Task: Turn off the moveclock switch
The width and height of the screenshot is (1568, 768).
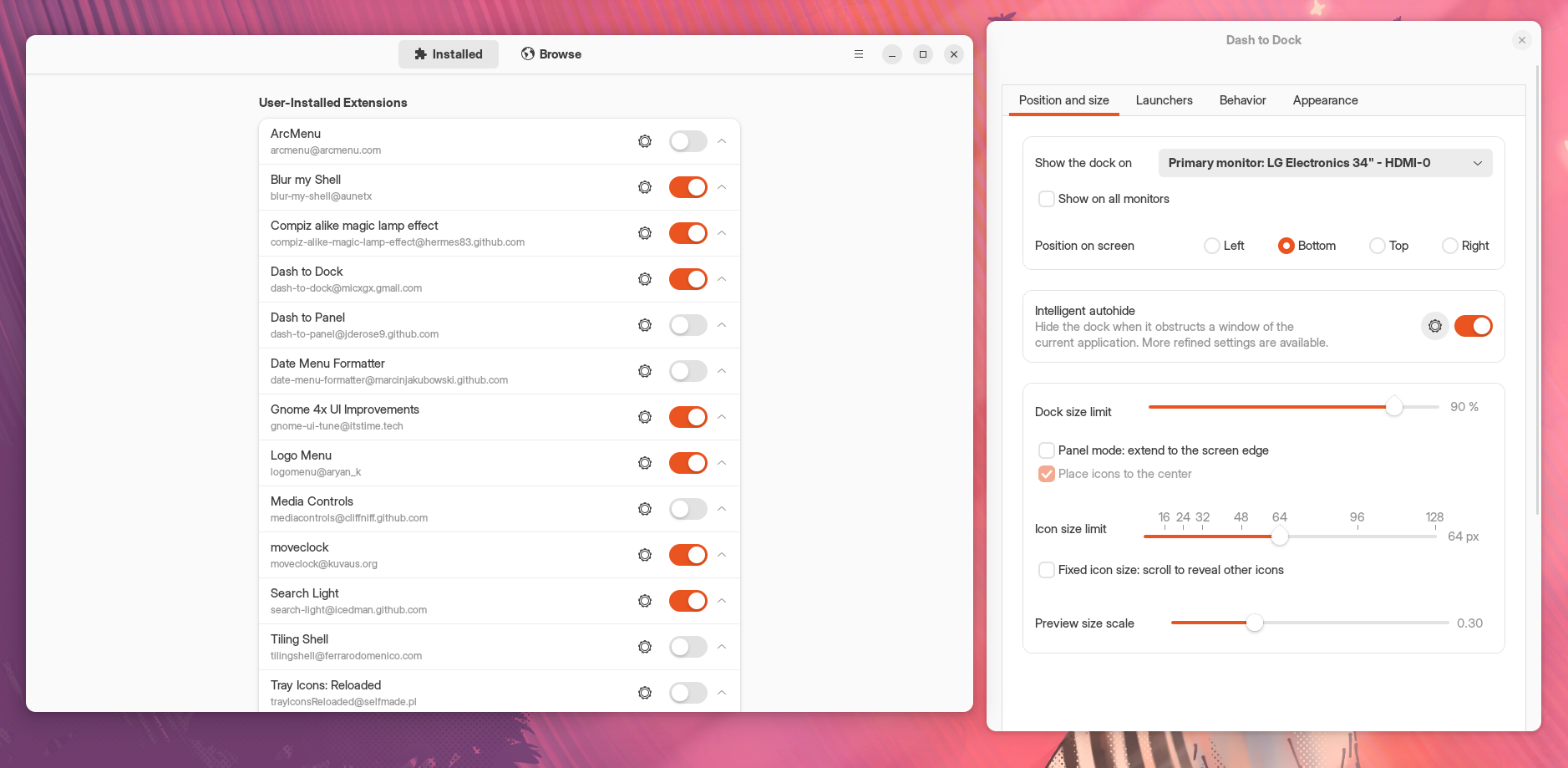Action: [x=688, y=555]
